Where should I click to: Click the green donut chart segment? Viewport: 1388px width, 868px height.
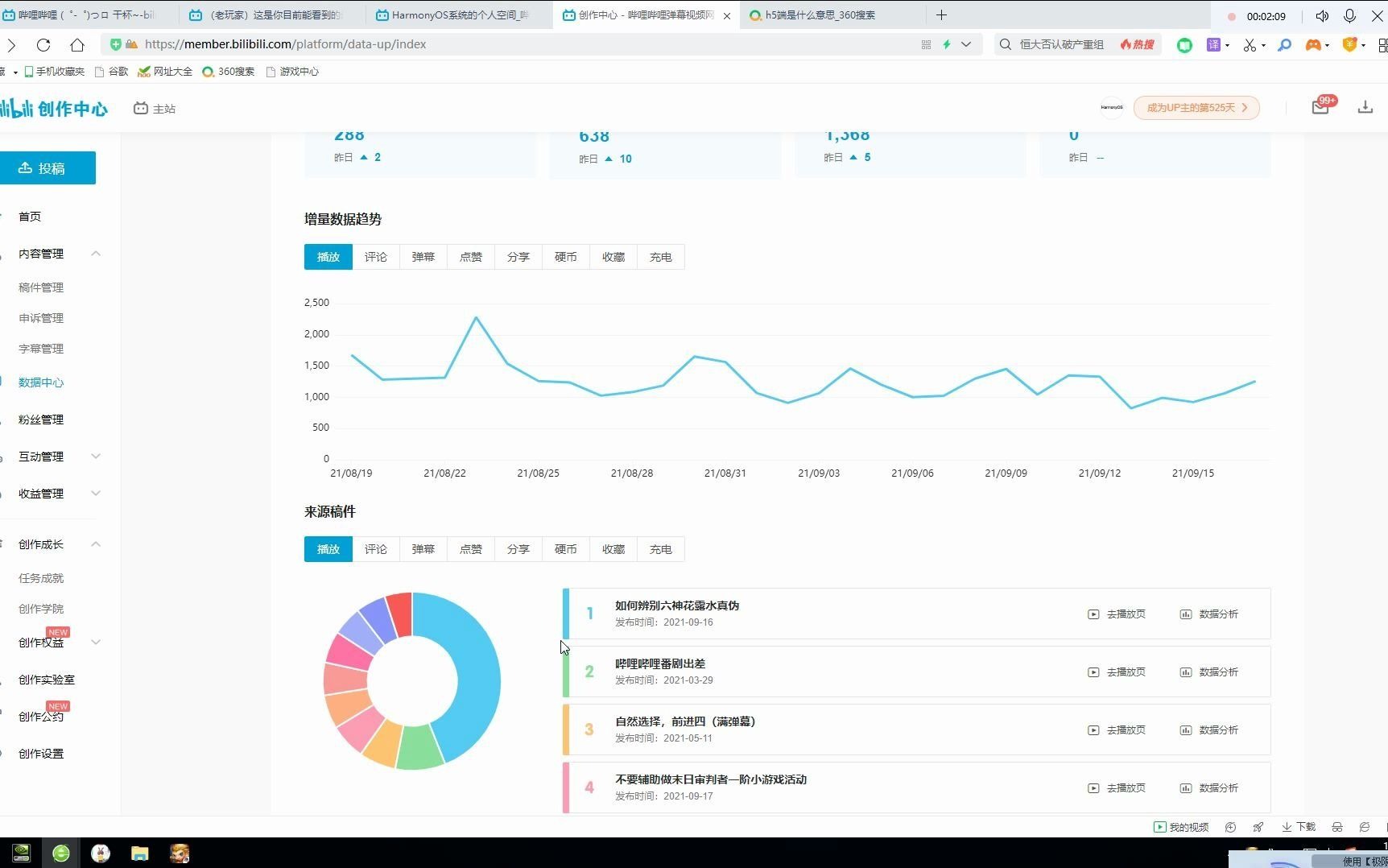click(419, 747)
